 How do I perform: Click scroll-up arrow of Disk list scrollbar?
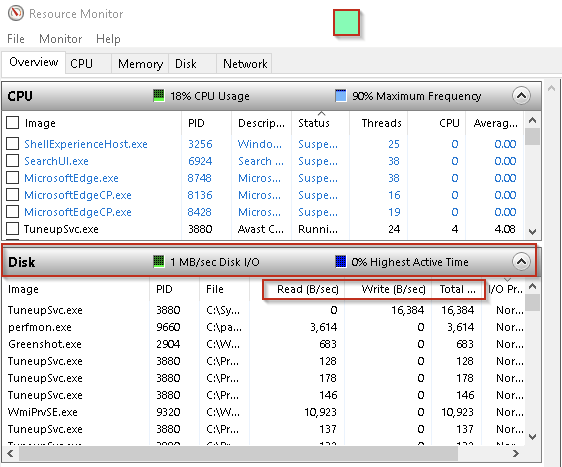pyautogui.click(x=533, y=286)
